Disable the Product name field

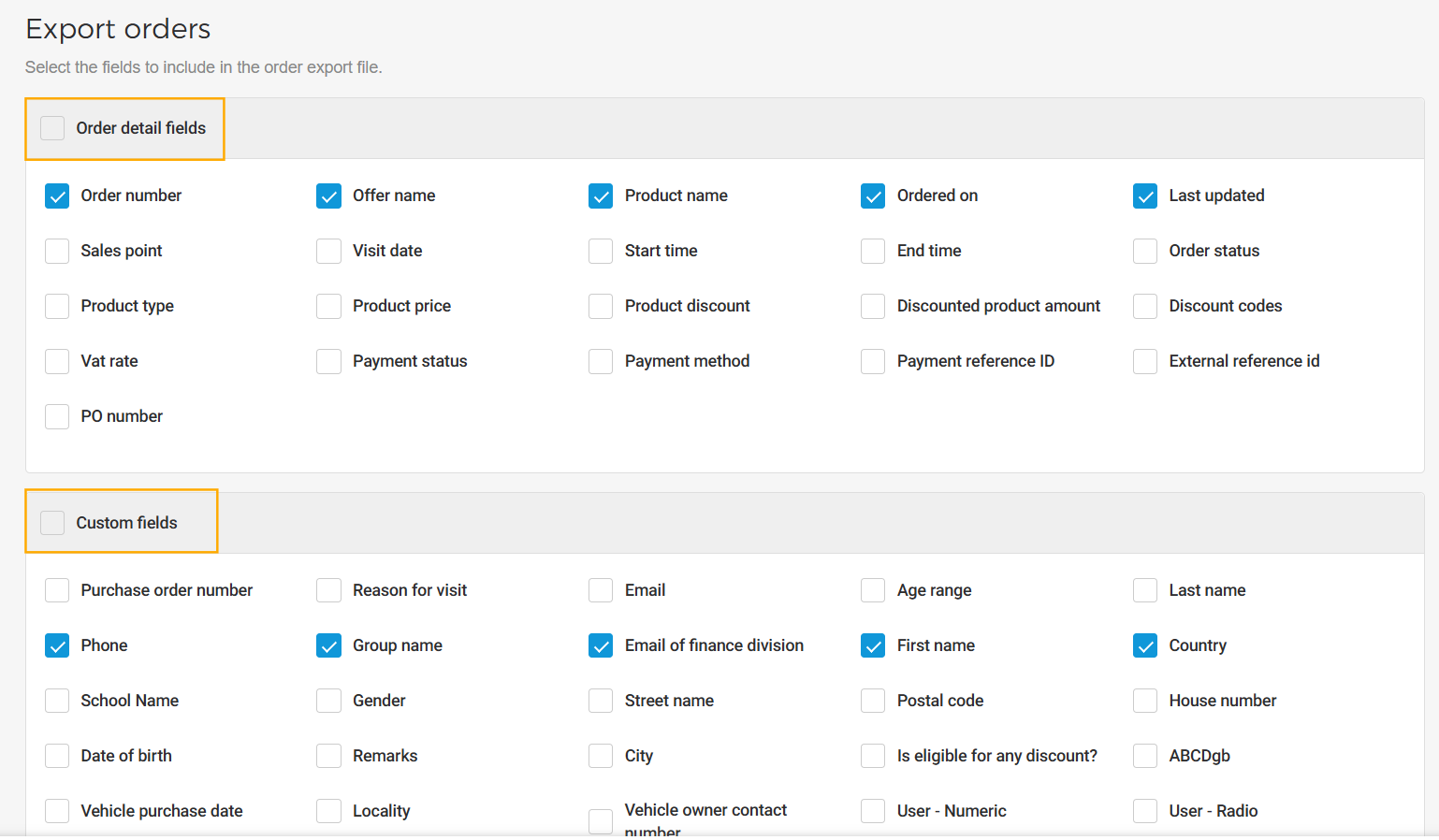(x=601, y=196)
